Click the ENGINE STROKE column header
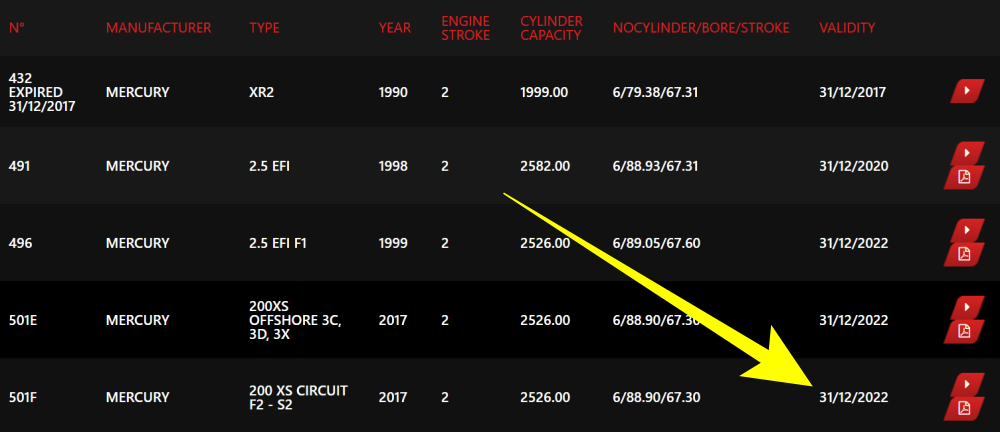Image resolution: width=1000 pixels, height=432 pixels. click(x=466, y=28)
